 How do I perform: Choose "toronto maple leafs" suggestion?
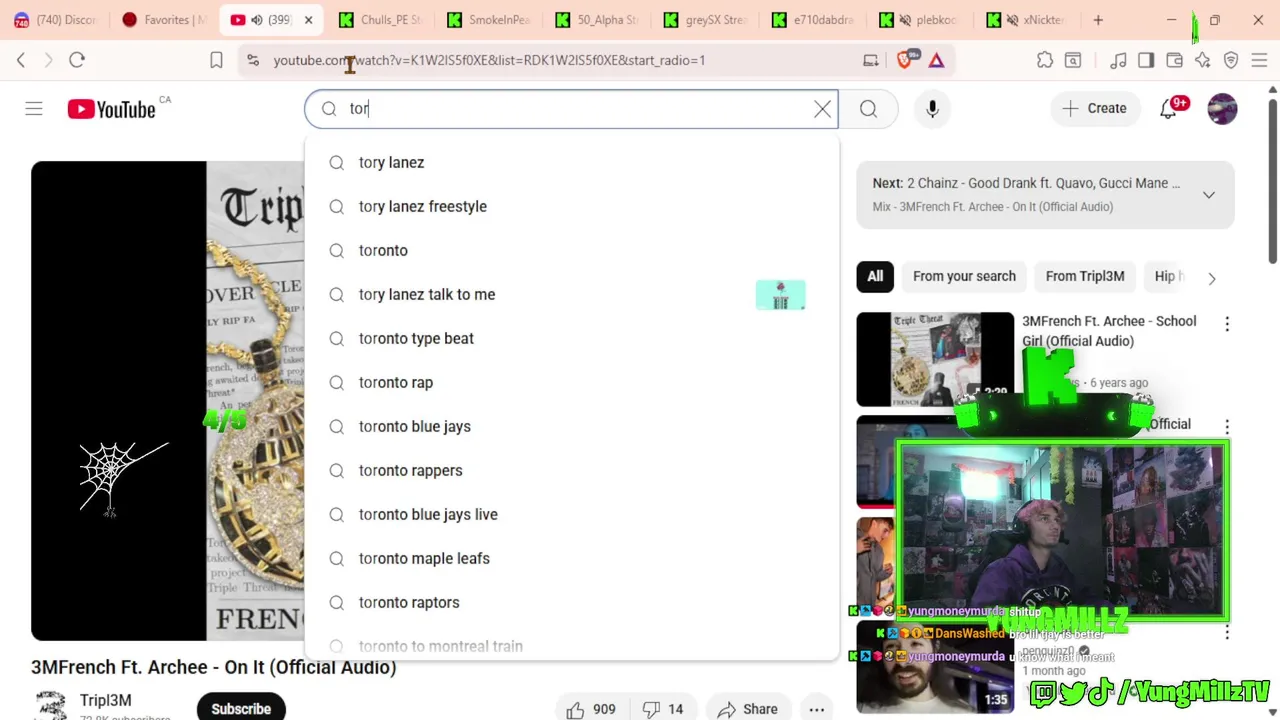(572, 558)
